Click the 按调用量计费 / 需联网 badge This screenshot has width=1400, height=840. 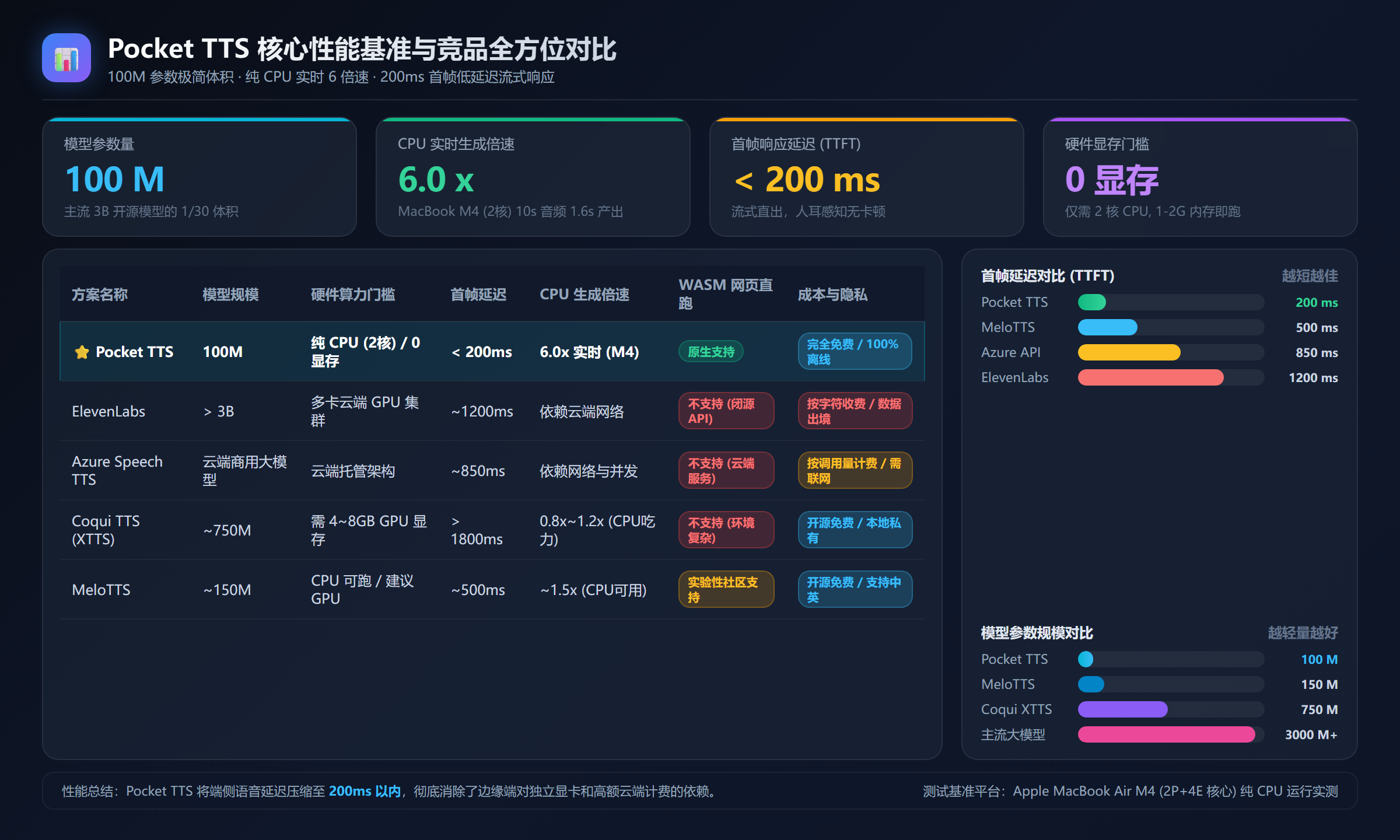855,471
